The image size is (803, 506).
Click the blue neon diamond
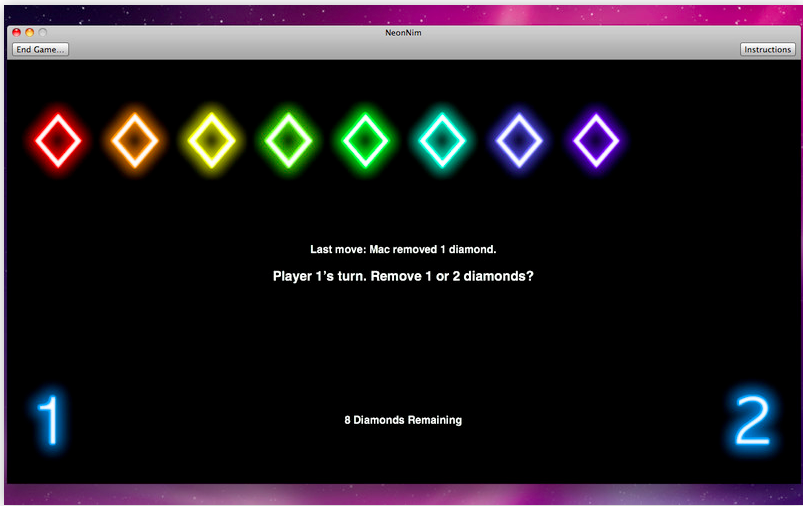(519, 141)
